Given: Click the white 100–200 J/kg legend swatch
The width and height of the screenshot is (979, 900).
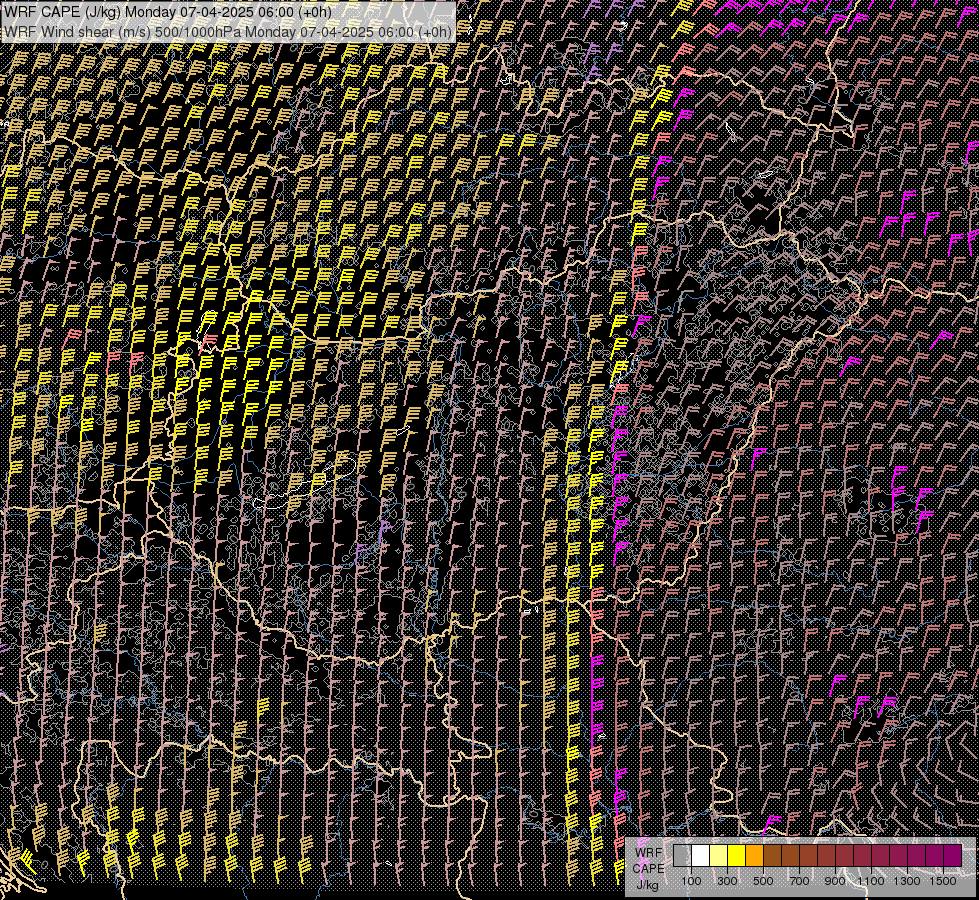Looking at the screenshot, I should (701, 855).
